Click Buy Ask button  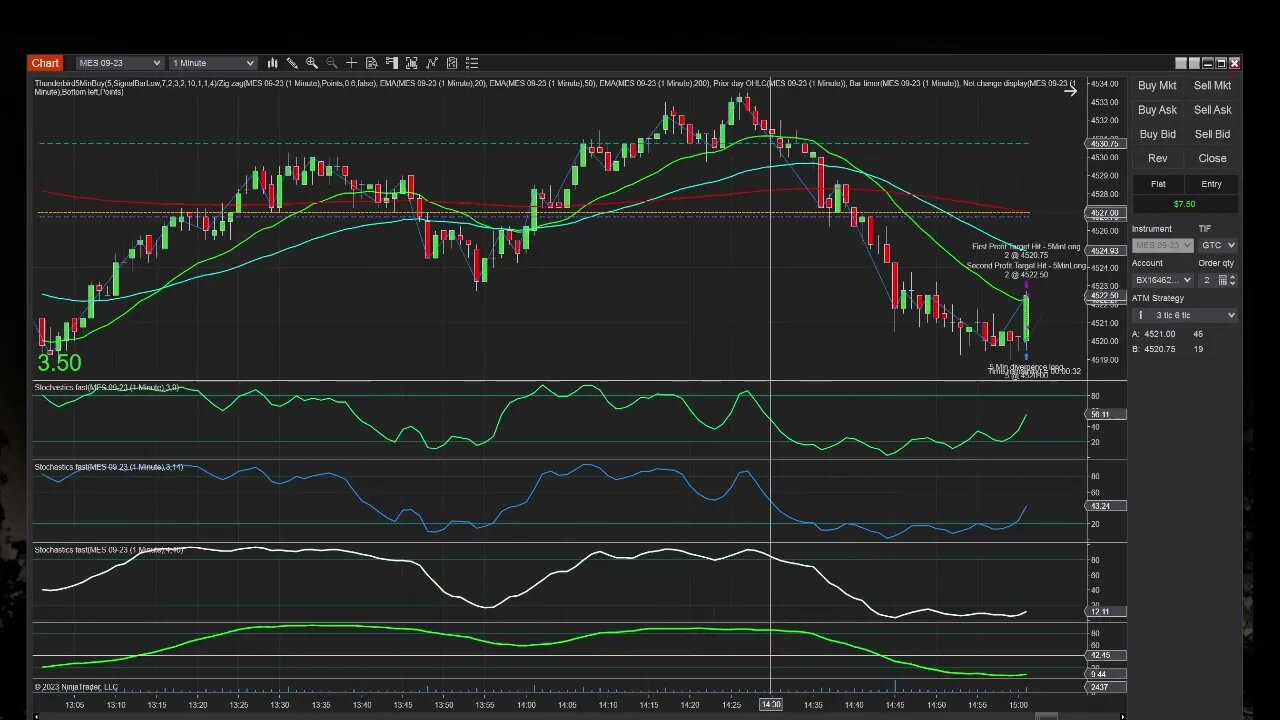tap(1157, 110)
